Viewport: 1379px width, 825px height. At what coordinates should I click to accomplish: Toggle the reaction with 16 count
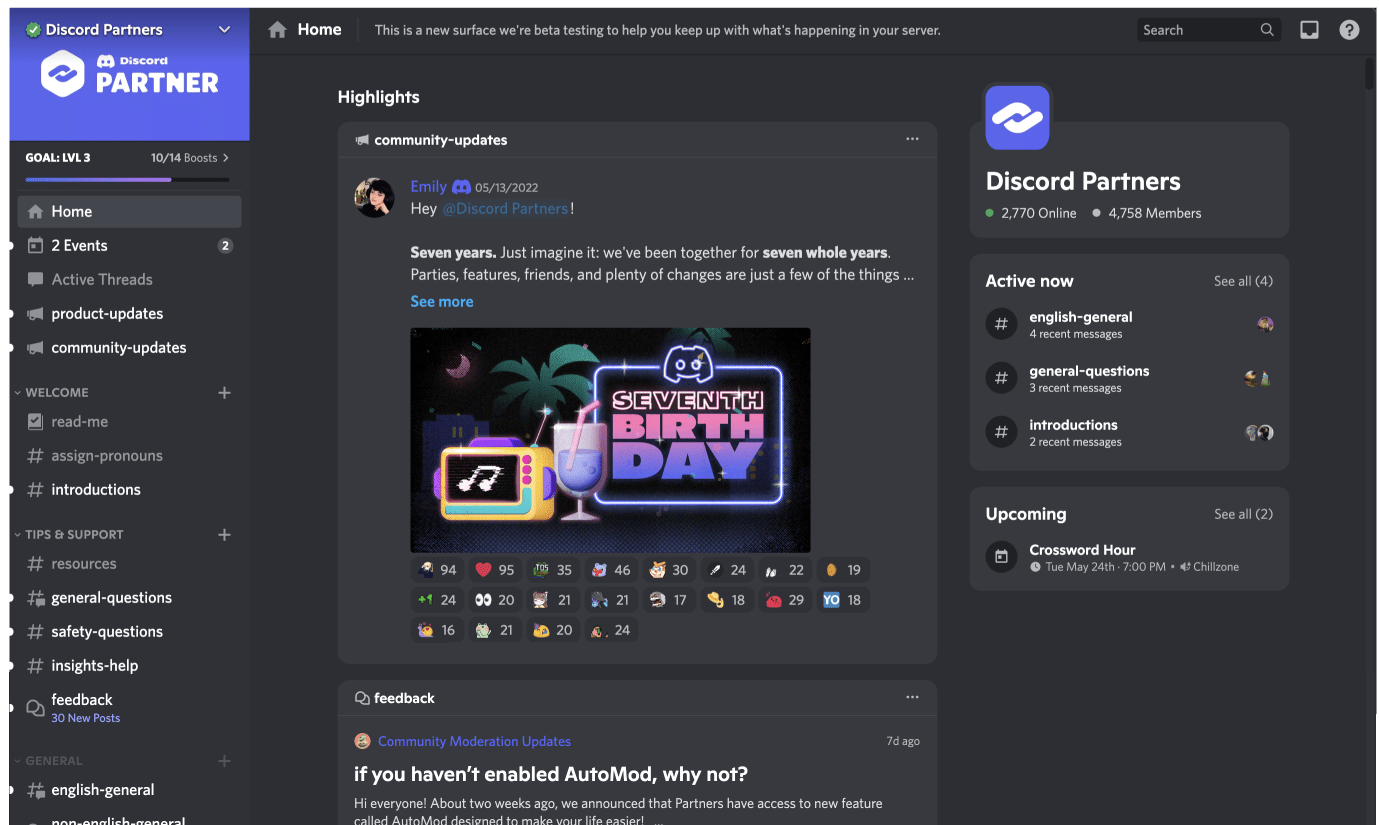(437, 630)
